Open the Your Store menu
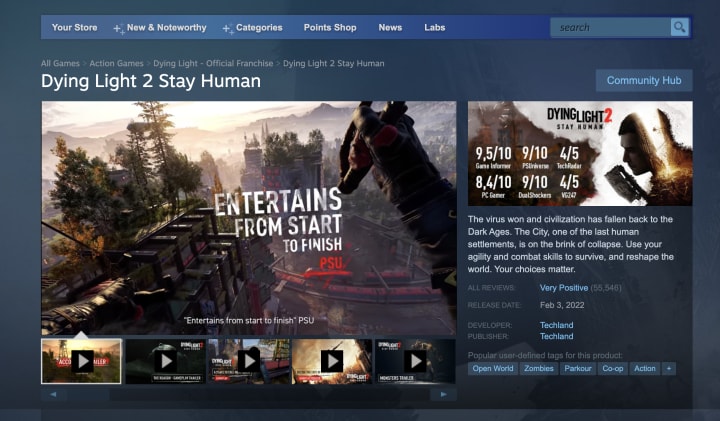 tap(74, 28)
